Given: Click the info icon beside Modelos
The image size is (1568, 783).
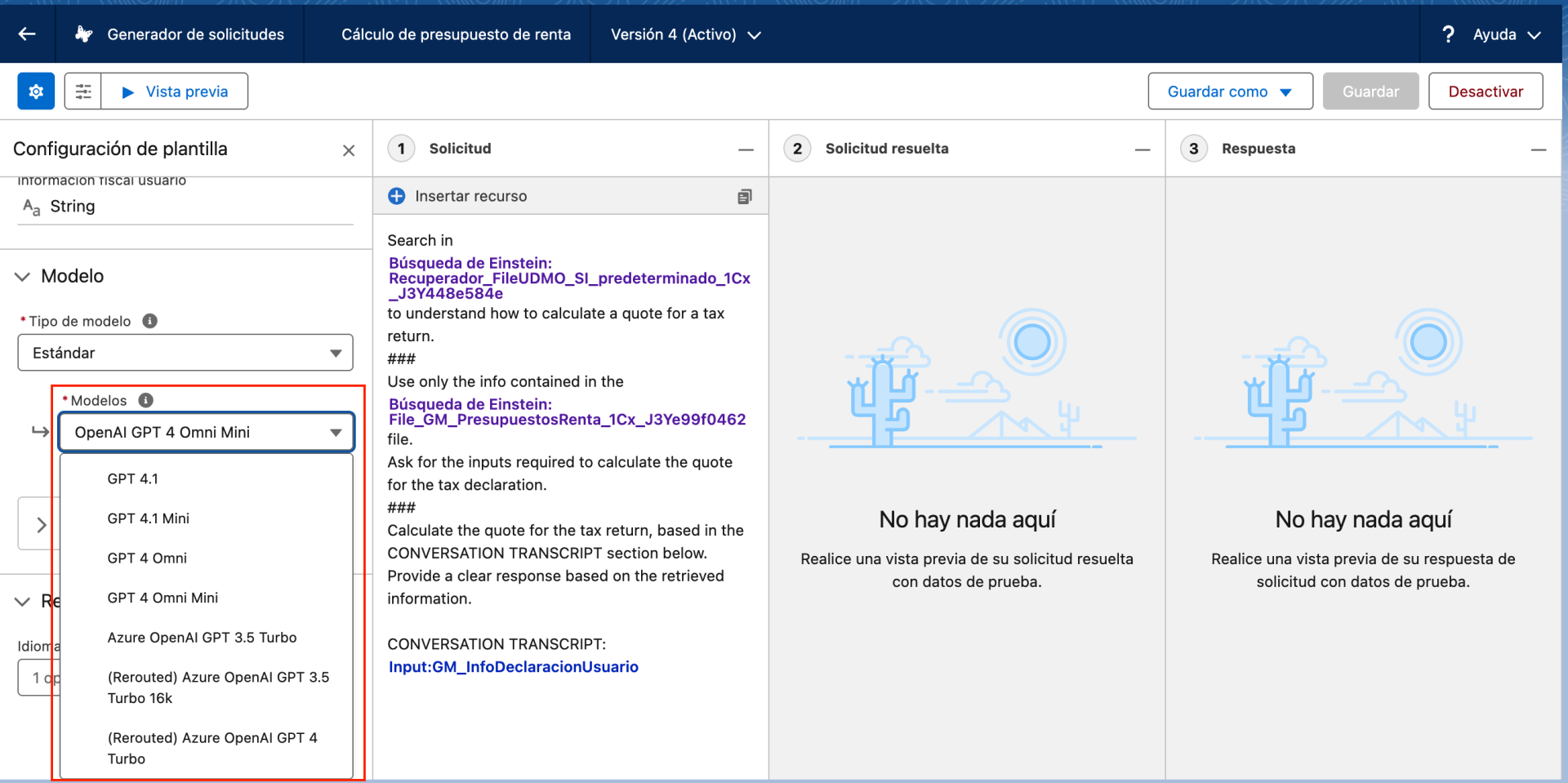Looking at the screenshot, I should click(x=146, y=400).
